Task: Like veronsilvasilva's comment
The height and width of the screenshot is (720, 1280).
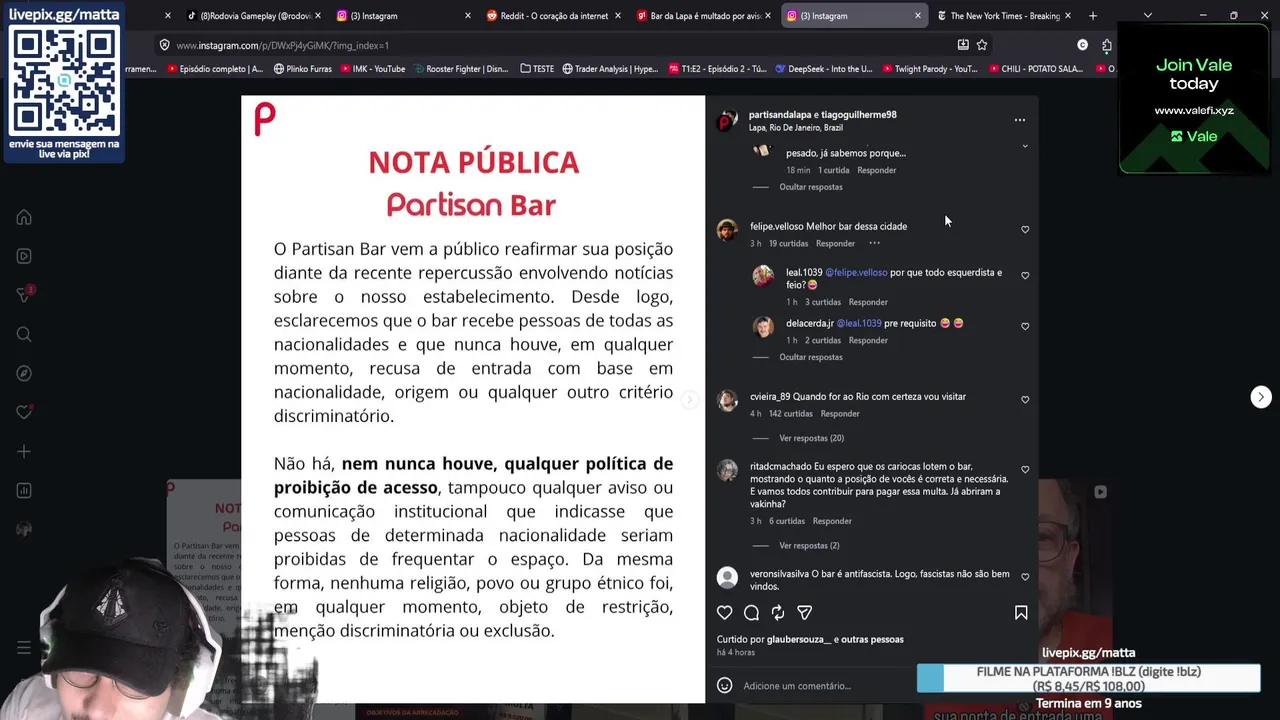Action: pos(1025,577)
